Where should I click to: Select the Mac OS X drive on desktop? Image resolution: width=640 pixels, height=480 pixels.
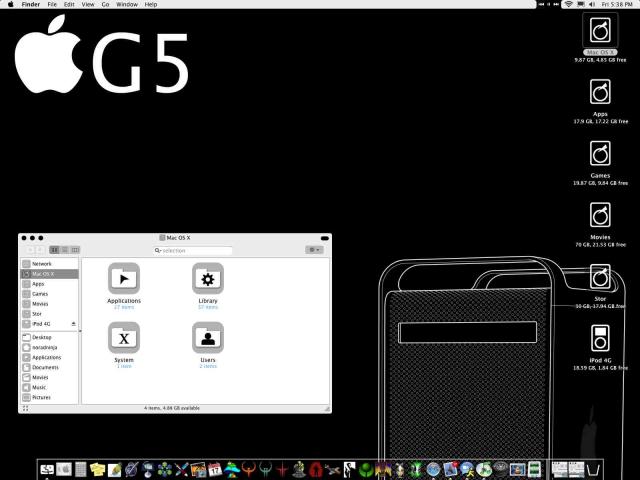tap(600, 31)
